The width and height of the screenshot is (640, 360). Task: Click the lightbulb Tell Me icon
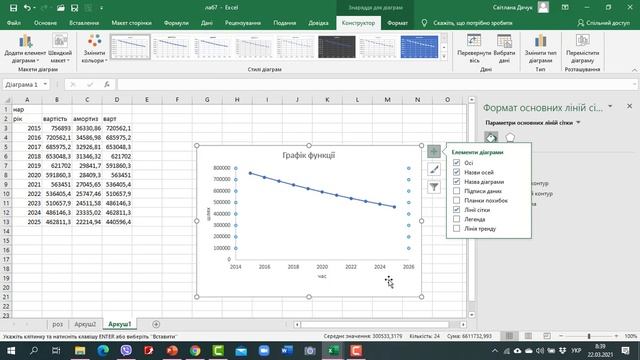424,23
